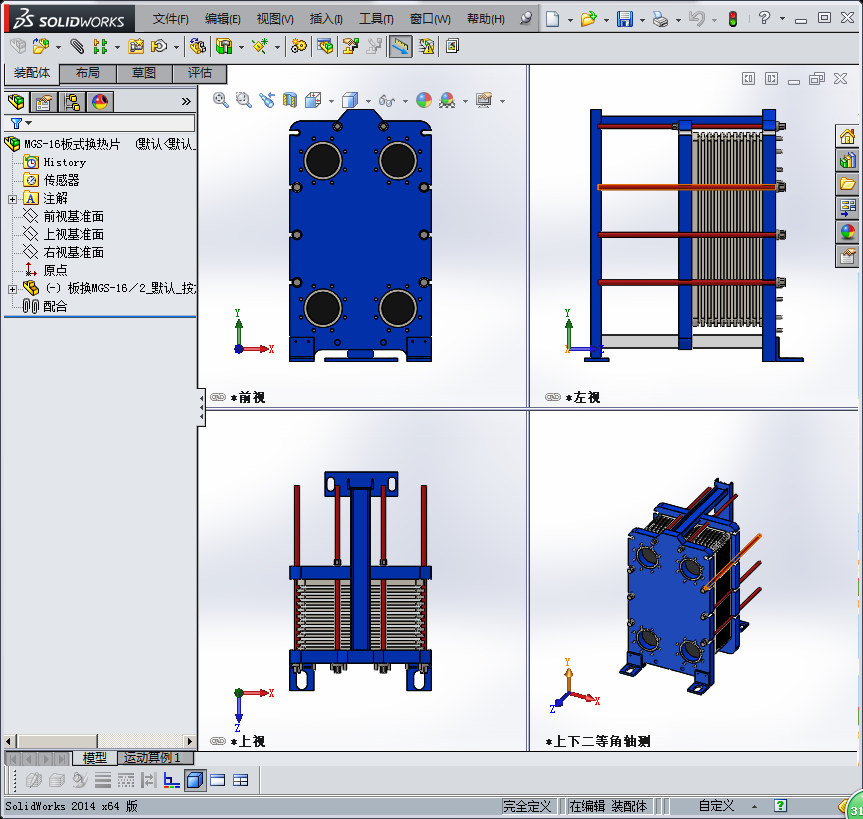Click the Insert Components icon
Screen dimensions: 863x819
(x=40, y=46)
